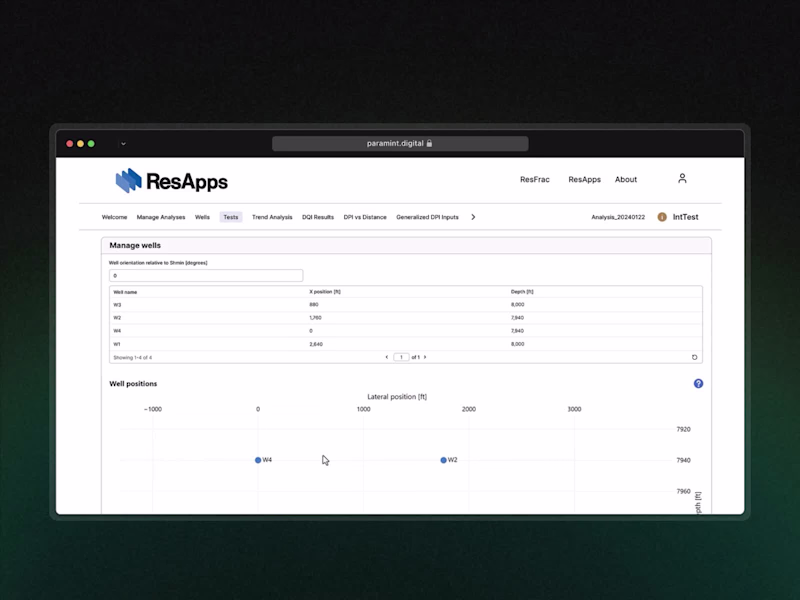Click the Showing 1-4 of 4 text
Image resolution: width=800 pixels, height=600 pixels.
point(133,358)
